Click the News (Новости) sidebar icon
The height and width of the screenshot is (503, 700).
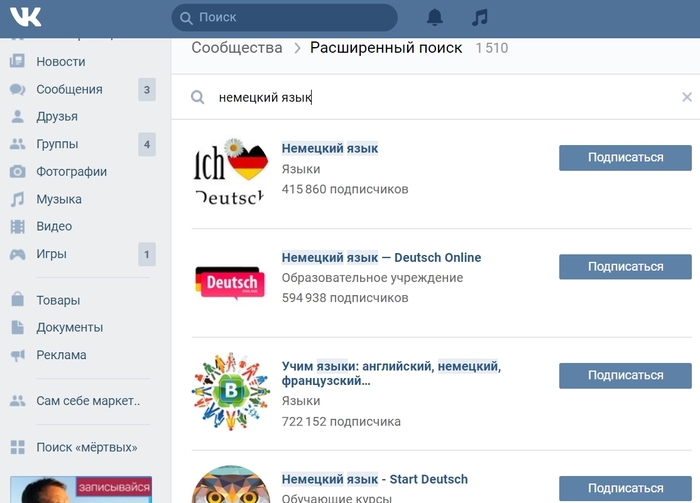point(17,61)
